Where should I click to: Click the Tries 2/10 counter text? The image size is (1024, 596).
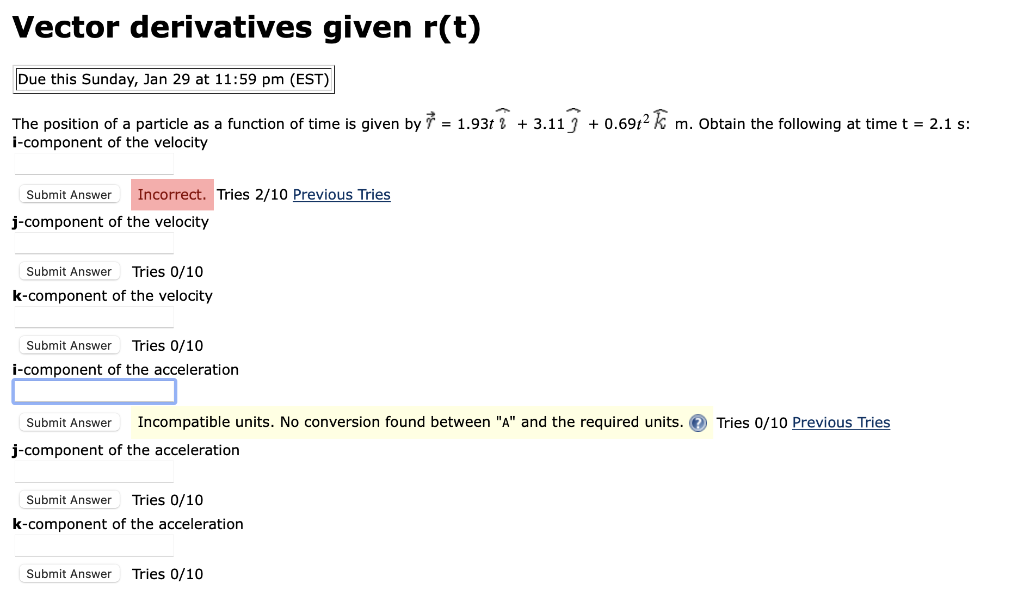click(253, 194)
